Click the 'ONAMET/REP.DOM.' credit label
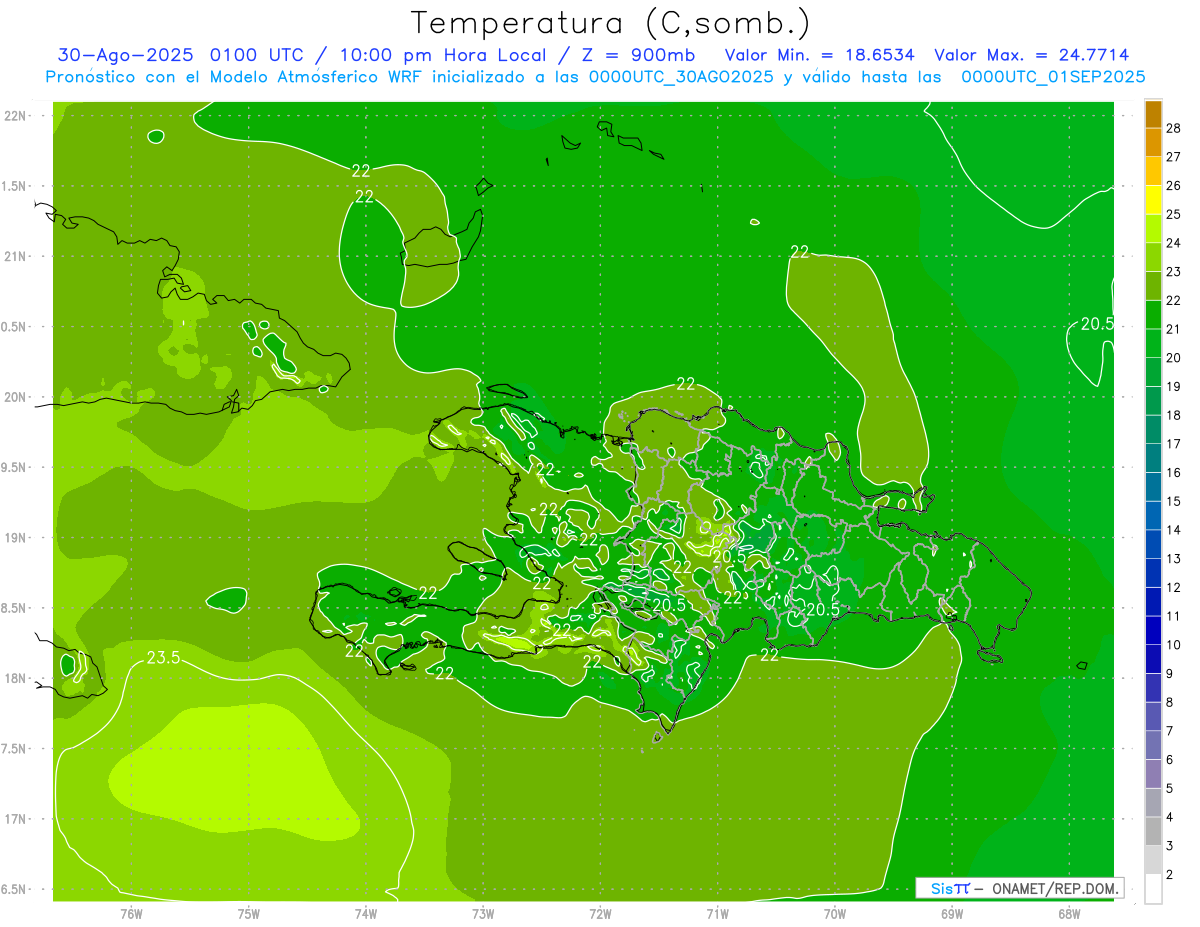 point(1057,888)
